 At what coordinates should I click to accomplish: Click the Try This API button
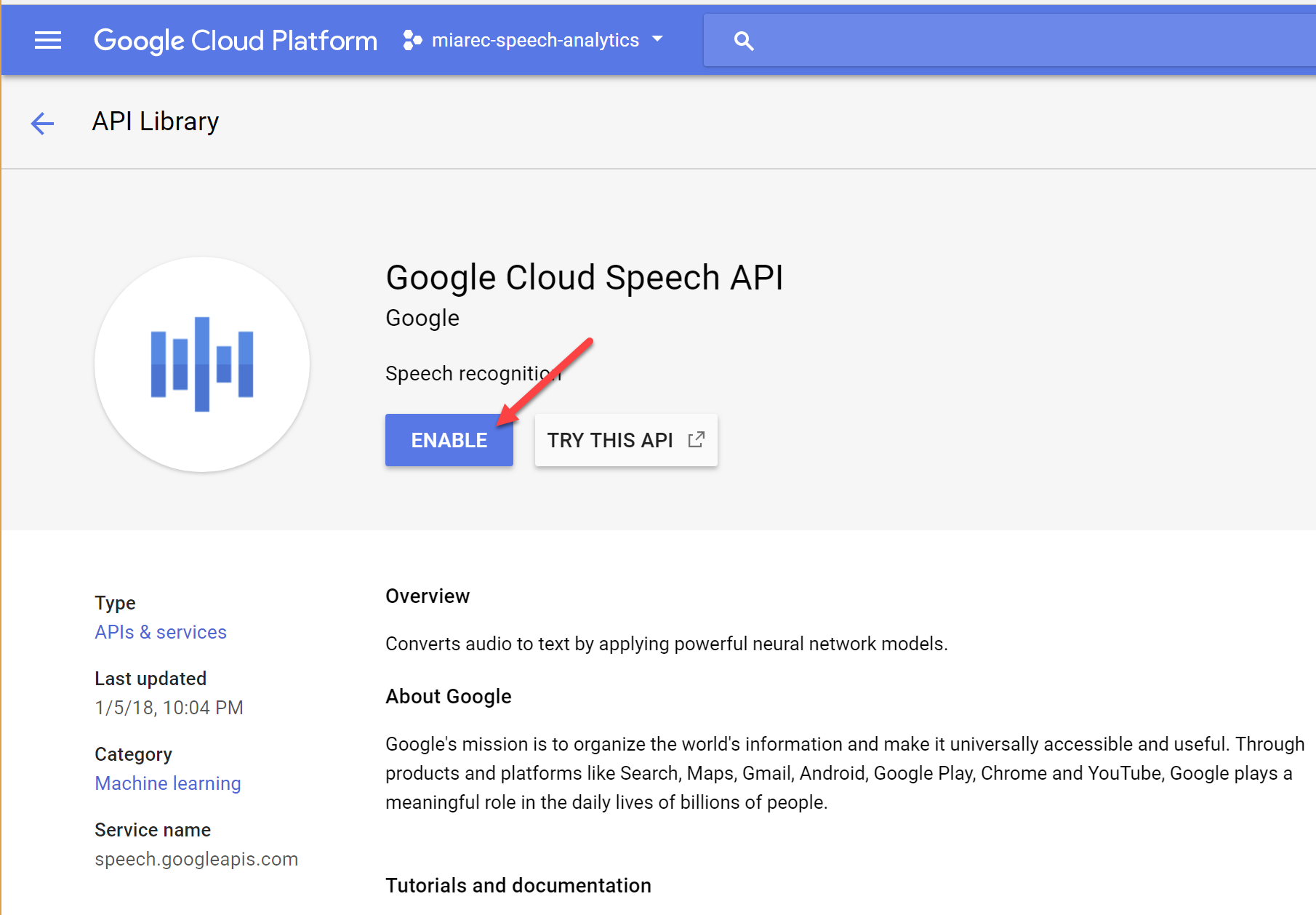(x=626, y=440)
